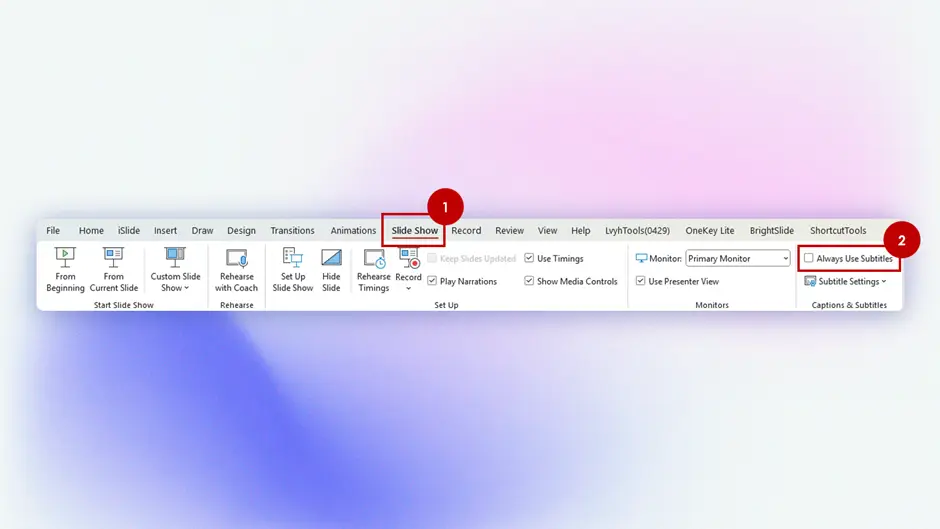This screenshot has height=529, width=940.
Task: Toggle Keep Slides Updated checkbox
Action: 432,259
